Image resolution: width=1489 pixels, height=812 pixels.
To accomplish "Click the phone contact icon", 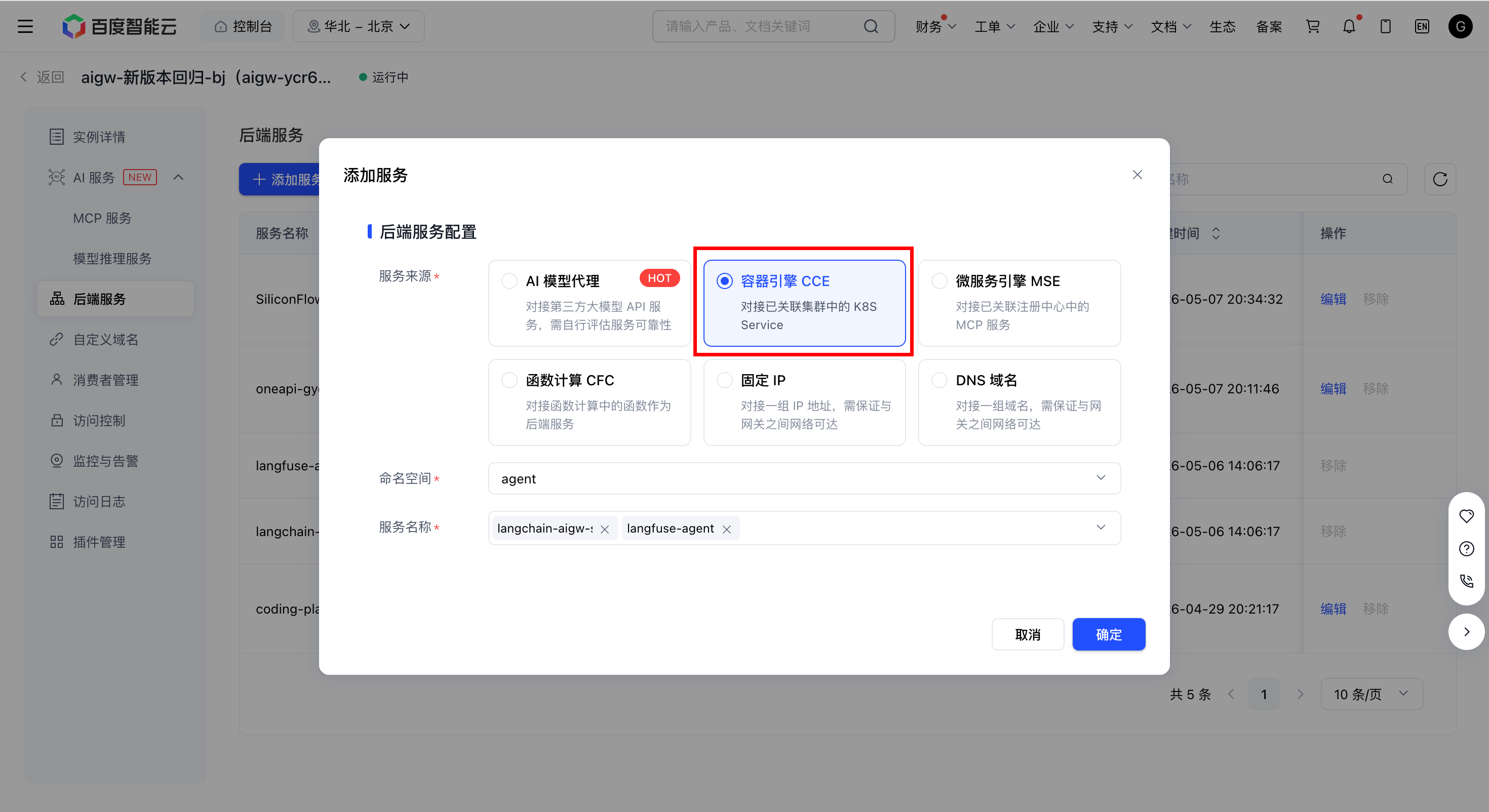I will (x=1466, y=581).
